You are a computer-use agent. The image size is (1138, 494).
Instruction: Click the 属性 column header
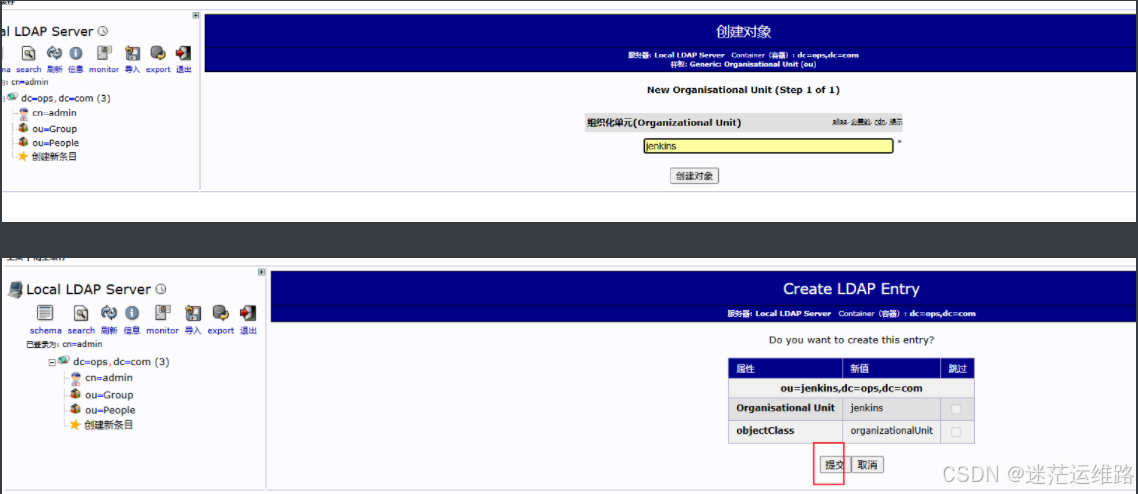click(x=785, y=369)
